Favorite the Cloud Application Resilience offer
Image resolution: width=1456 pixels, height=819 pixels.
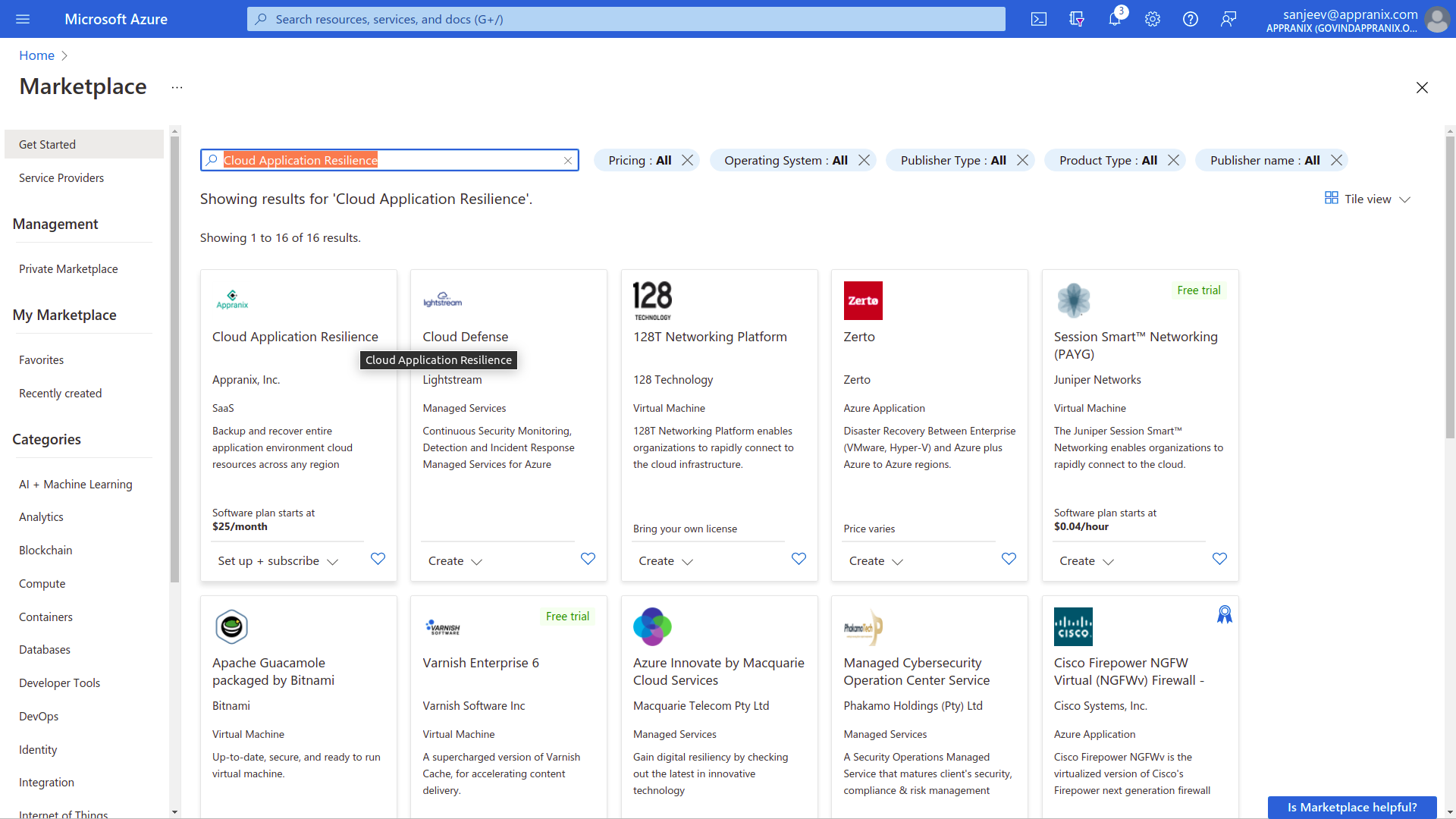click(x=378, y=559)
